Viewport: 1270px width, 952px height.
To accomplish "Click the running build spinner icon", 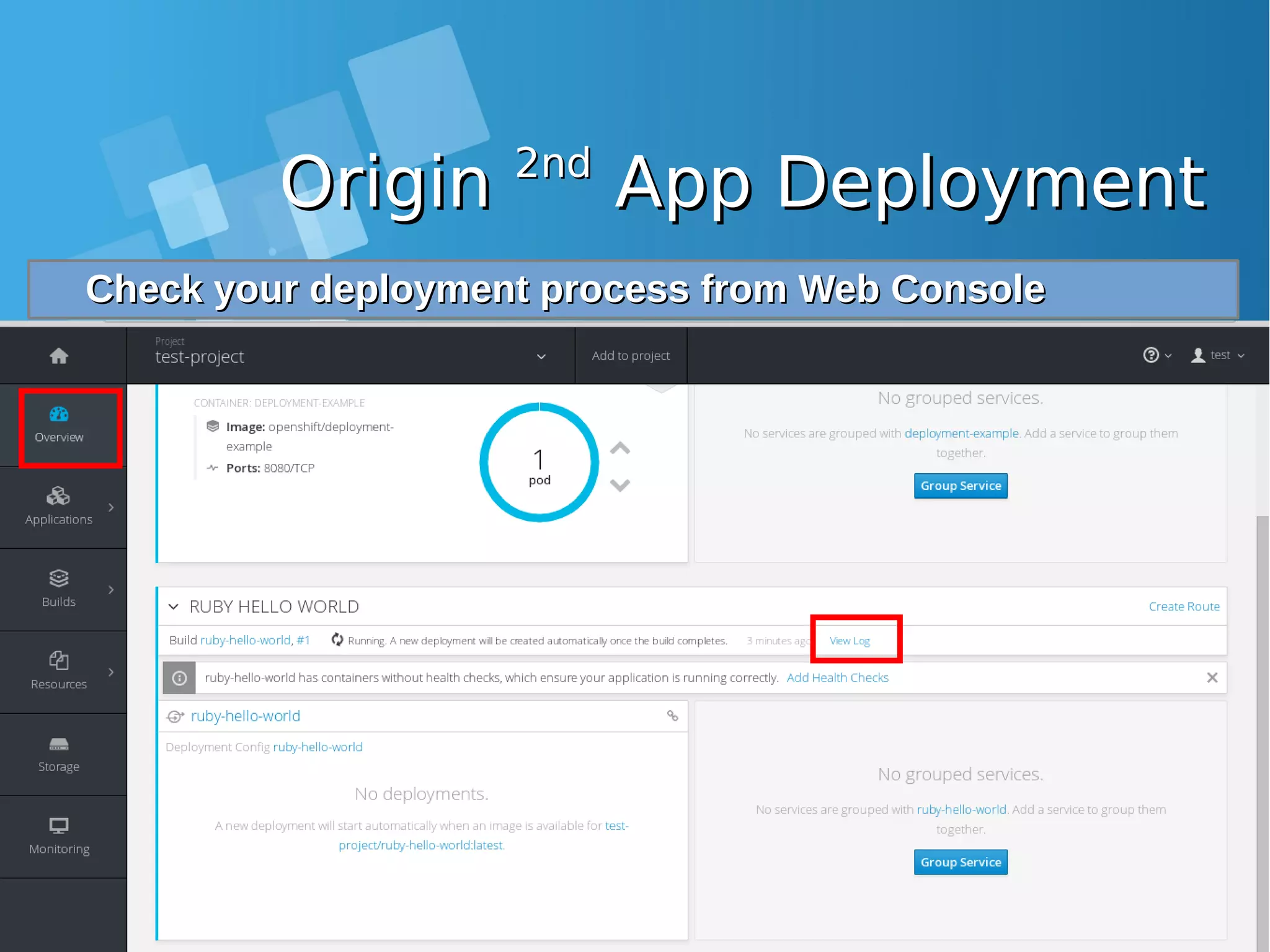I will [x=337, y=640].
